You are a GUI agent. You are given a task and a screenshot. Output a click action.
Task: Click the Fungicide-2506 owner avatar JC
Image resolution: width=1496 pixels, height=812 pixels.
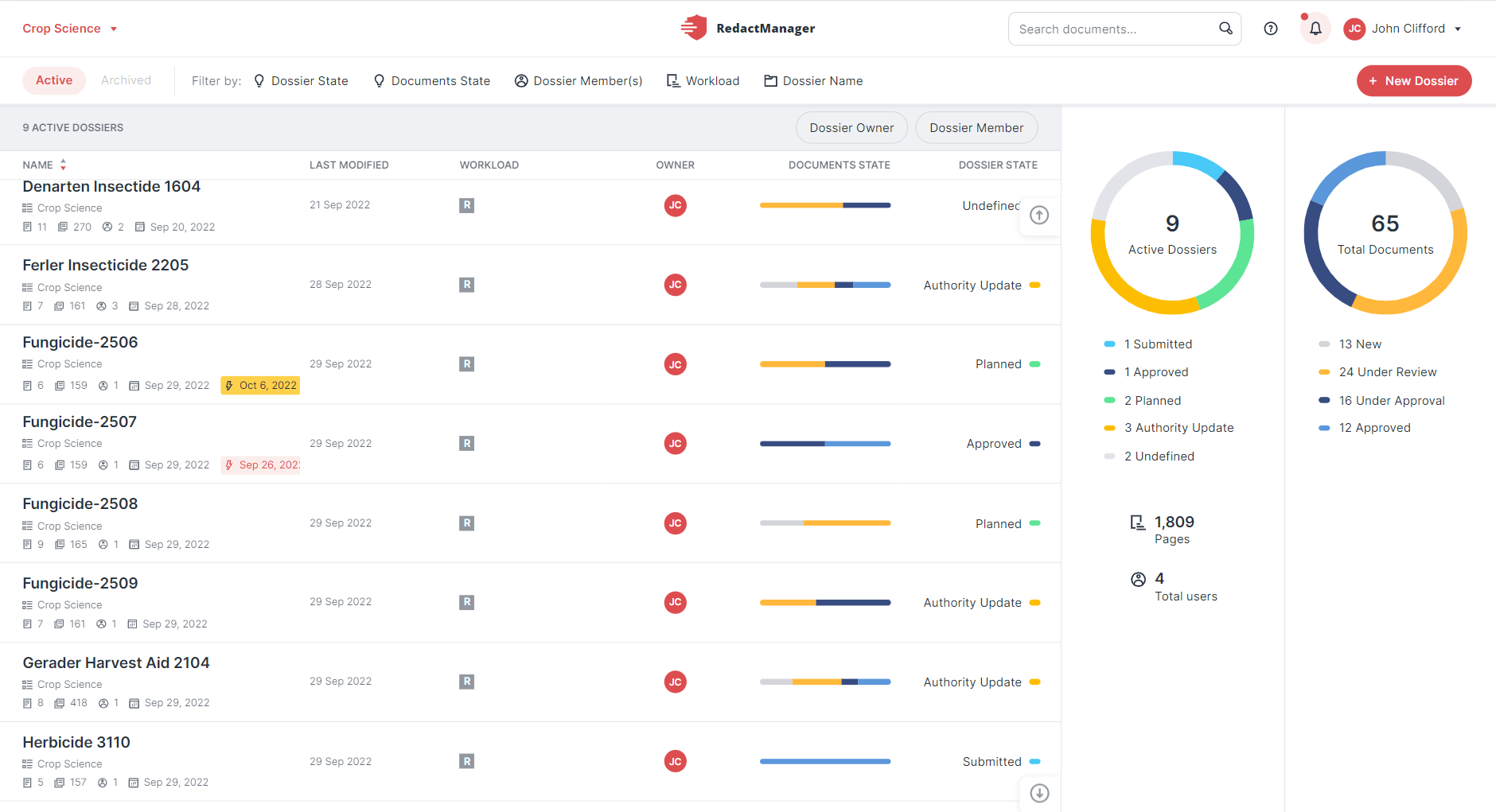[676, 364]
